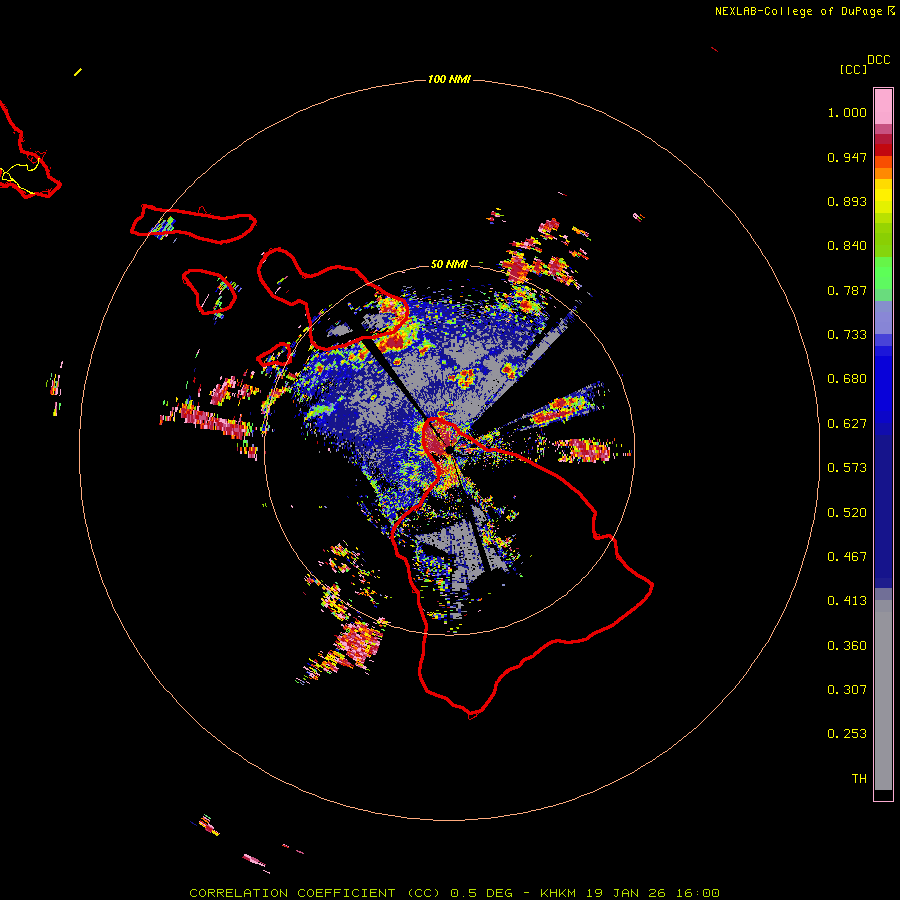Click the 1.000 color scale value

pyautogui.click(x=847, y=112)
